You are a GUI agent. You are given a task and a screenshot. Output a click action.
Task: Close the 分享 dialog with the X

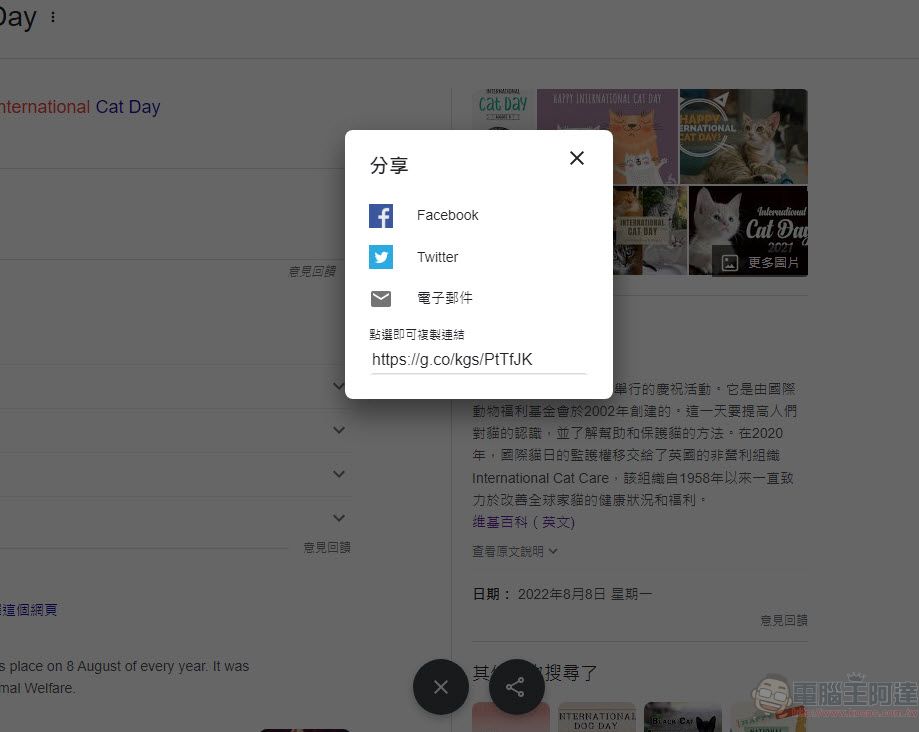tap(577, 158)
